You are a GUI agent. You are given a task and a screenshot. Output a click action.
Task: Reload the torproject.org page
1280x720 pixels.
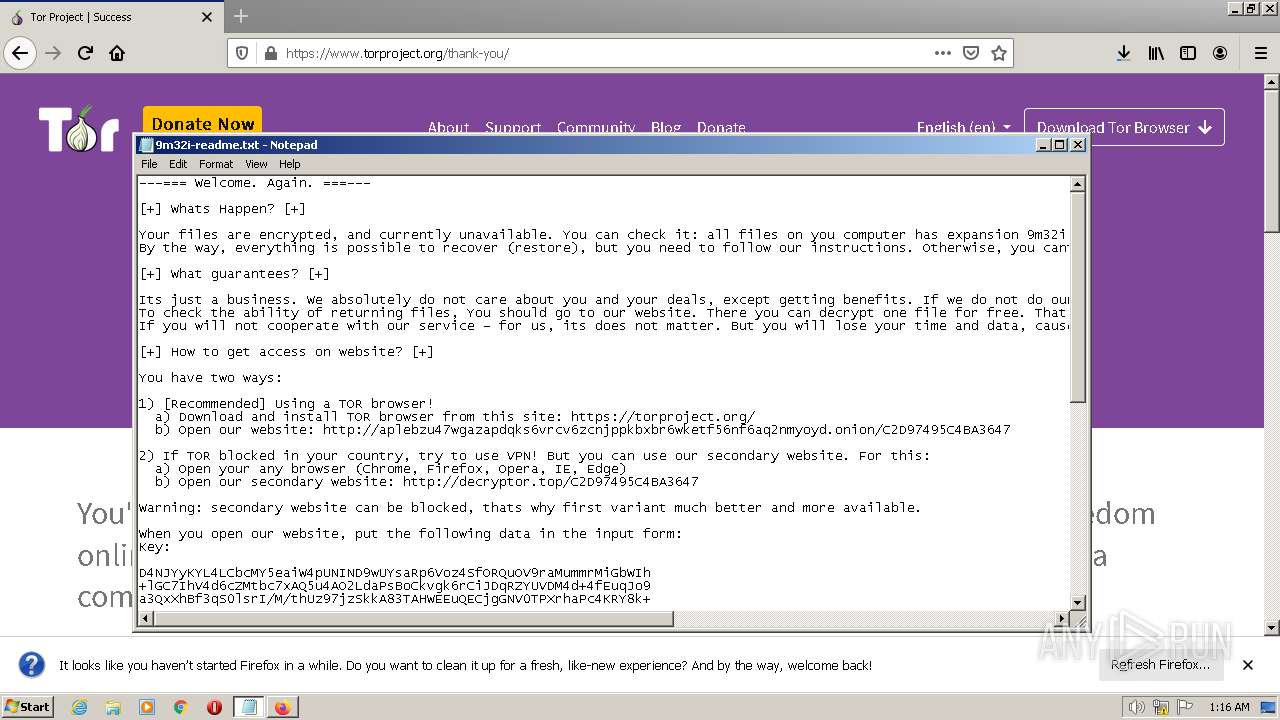[x=85, y=53]
